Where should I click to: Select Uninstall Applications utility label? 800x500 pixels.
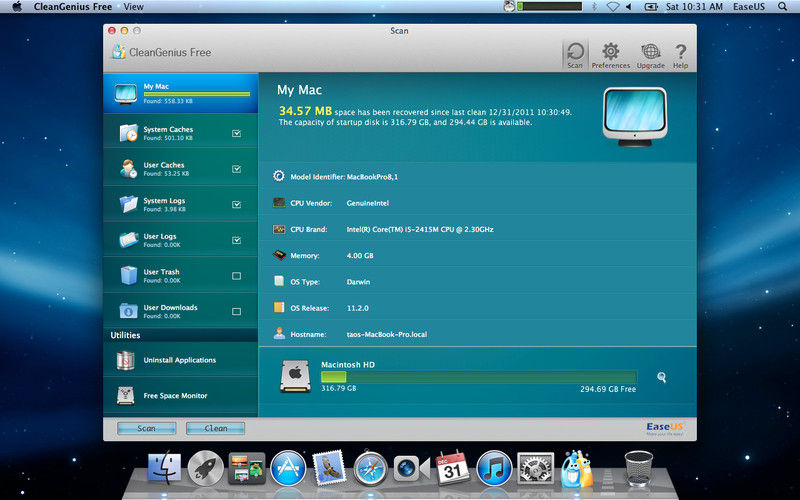pyautogui.click(x=180, y=360)
